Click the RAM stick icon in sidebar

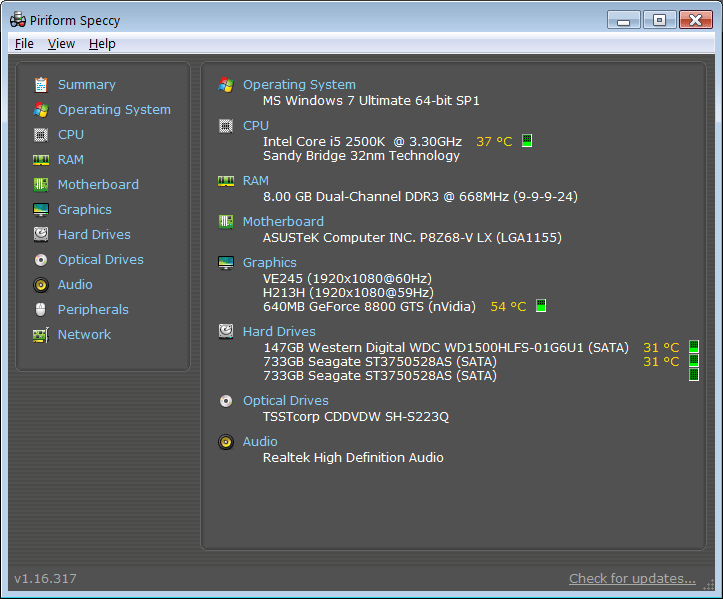click(x=41, y=160)
